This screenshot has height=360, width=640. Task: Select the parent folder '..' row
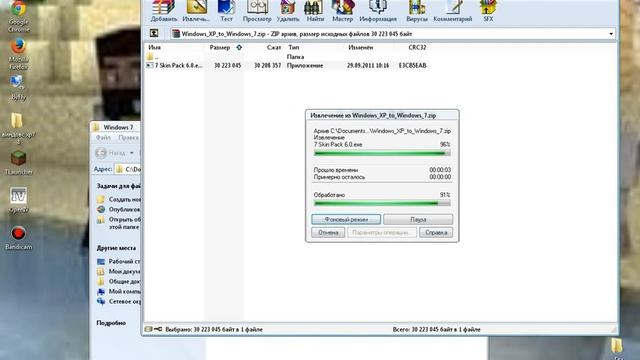click(286, 57)
